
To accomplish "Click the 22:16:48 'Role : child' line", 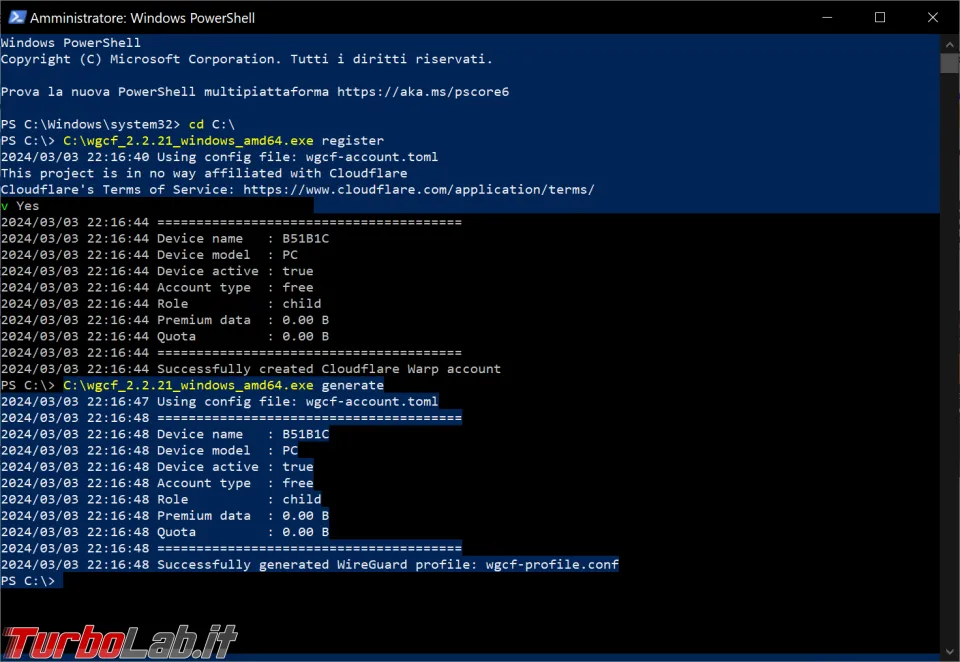I will pyautogui.click(x=161, y=499).
